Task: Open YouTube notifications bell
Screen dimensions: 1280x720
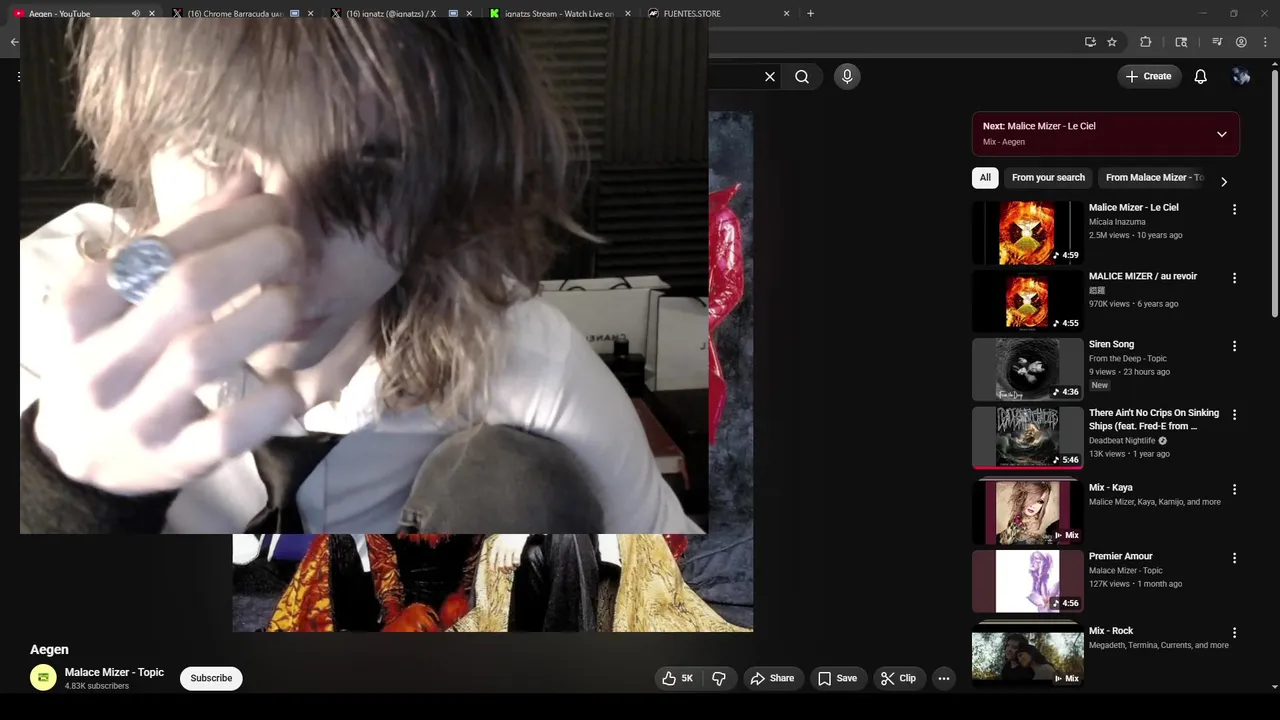Action: click(1201, 76)
